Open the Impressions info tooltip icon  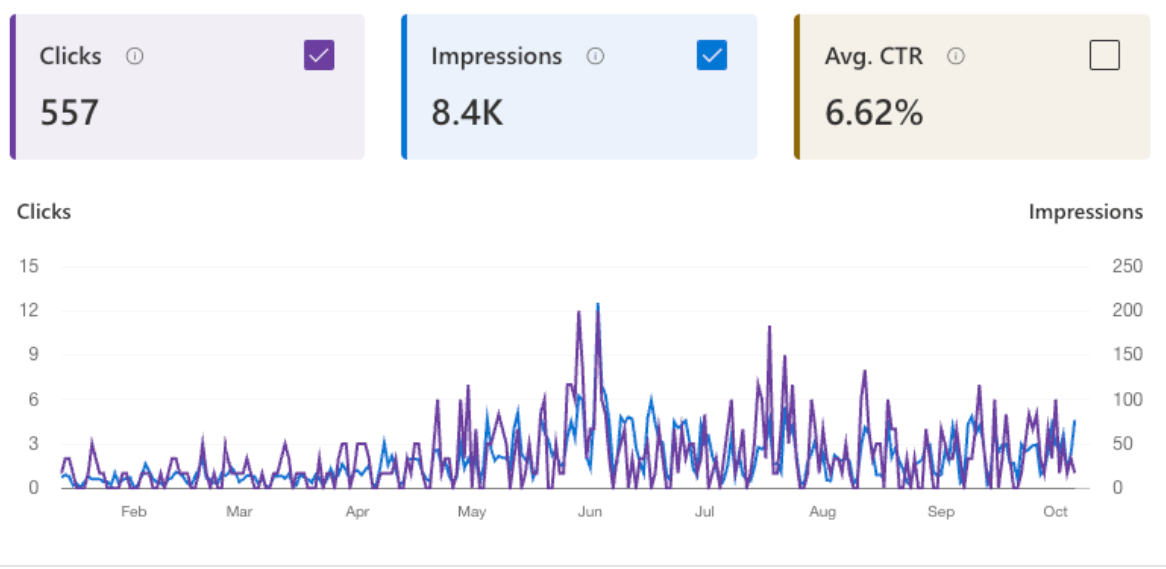point(595,57)
